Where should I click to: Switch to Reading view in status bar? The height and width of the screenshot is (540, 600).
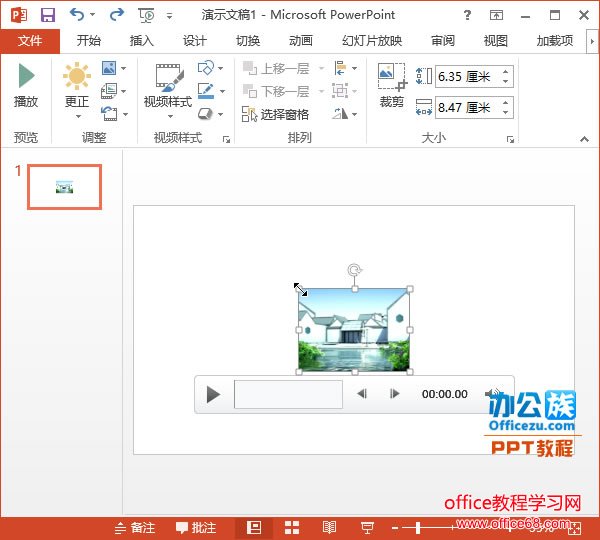(x=329, y=527)
